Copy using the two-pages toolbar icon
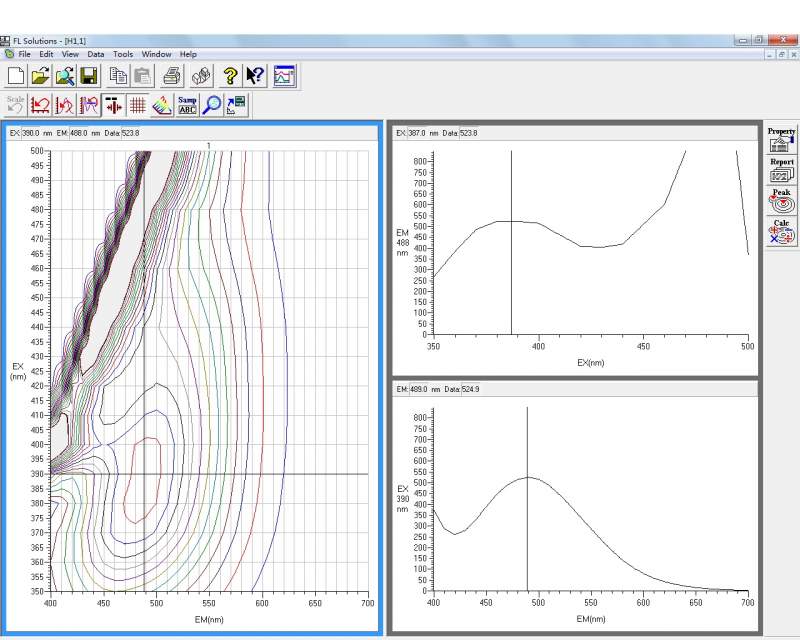 118,76
